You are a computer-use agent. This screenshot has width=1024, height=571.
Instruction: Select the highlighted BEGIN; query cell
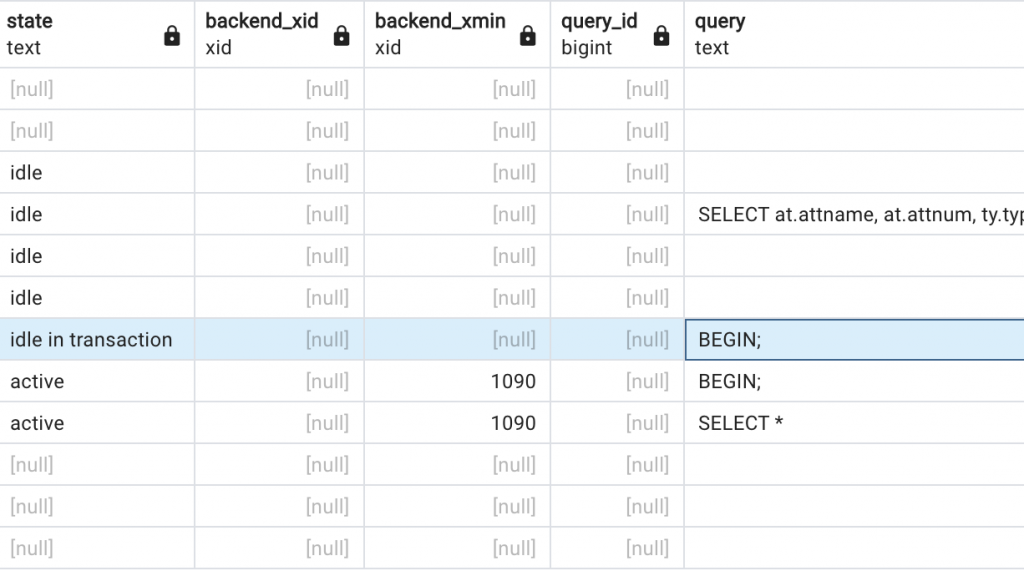click(x=854, y=340)
